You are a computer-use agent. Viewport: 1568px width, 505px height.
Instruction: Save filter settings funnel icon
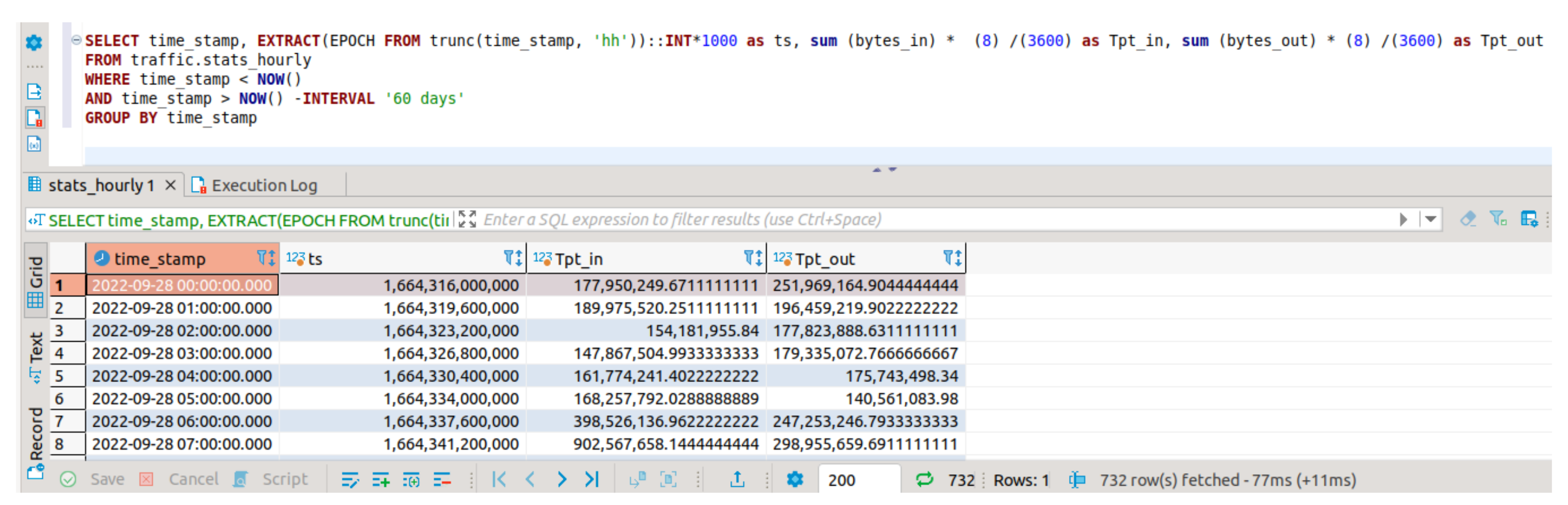pyautogui.click(x=1498, y=219)
